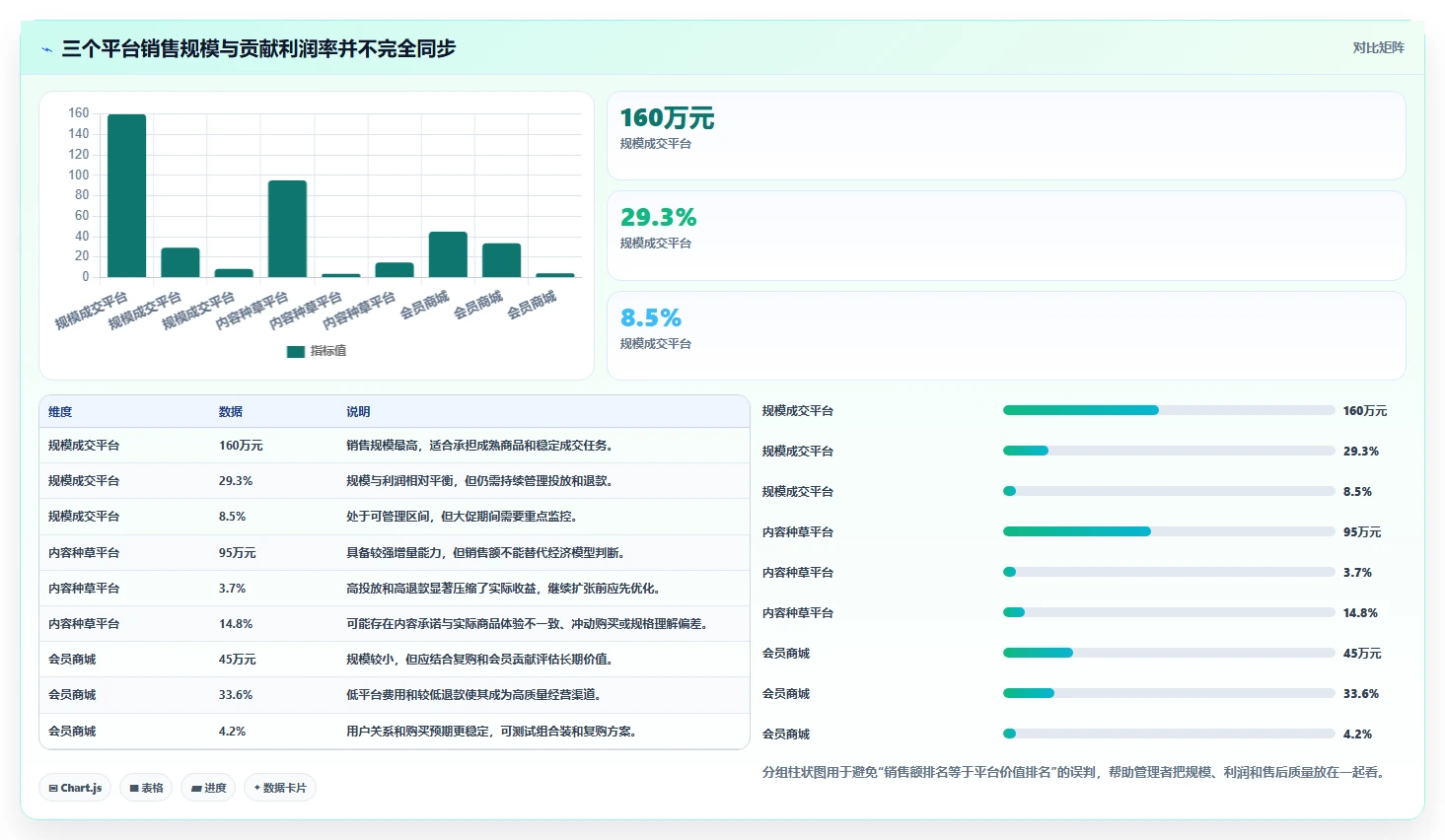Select the 33.6% cell in the table

[x=236, y=695]
